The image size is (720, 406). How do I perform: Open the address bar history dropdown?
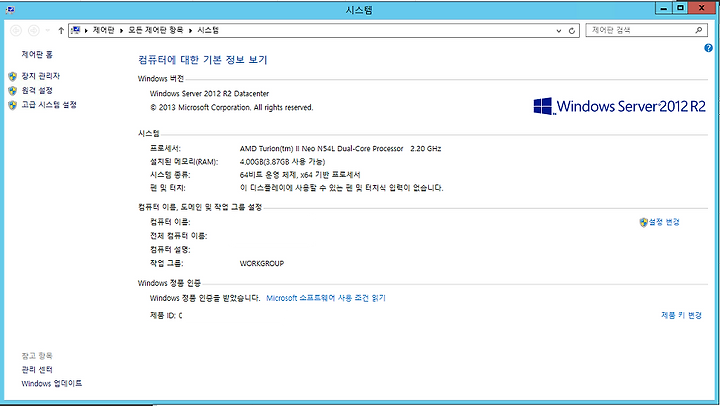point(559,31)
